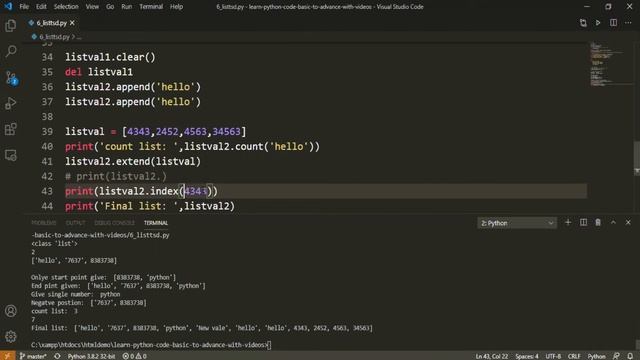Open the terminal selector dropdown '2: Python'
Viewport: 640px width, 360px height.
coord(517,223)
